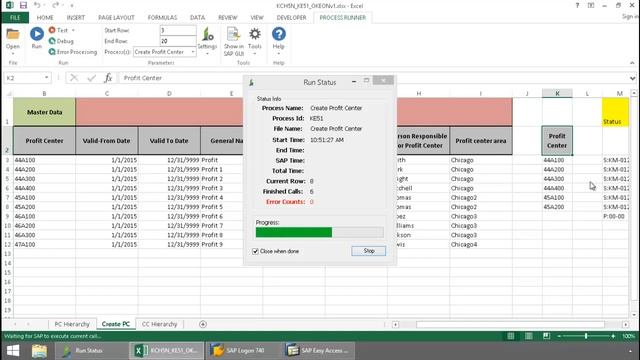
Task: Select the Master Data header cell
Action: tap(44, 112)
